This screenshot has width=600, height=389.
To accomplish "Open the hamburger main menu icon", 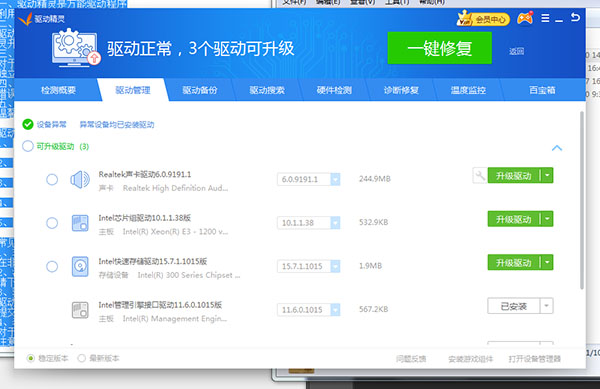I will click(x=545, y=18).
